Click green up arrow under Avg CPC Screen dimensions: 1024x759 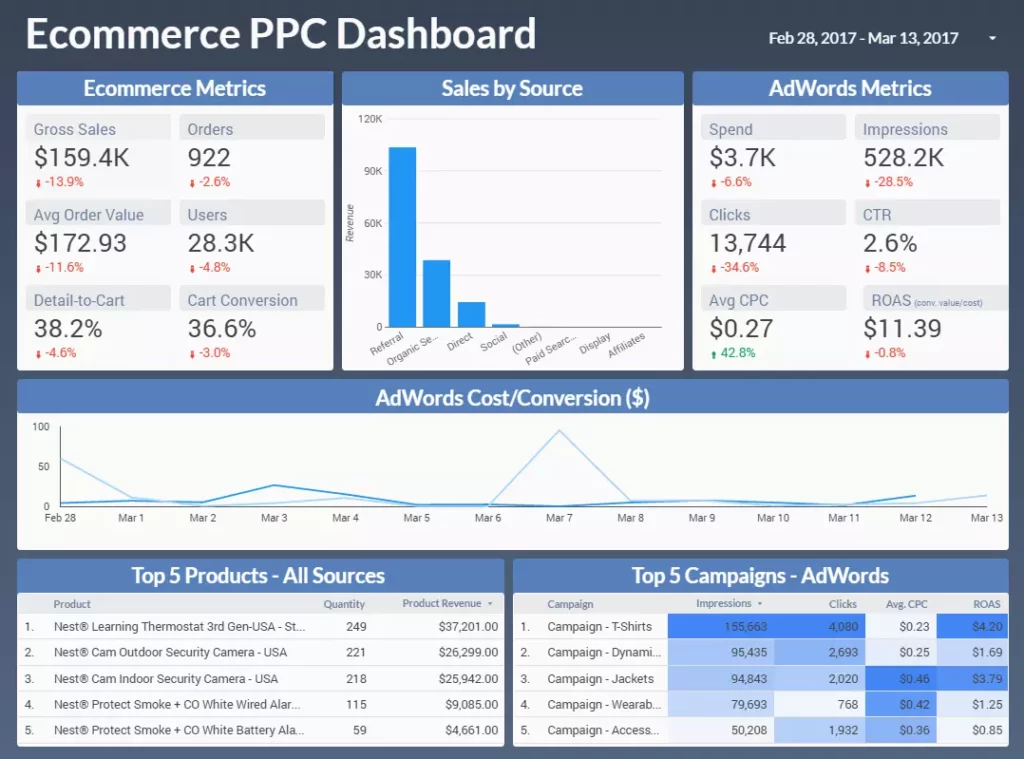[x=713, y=353]
